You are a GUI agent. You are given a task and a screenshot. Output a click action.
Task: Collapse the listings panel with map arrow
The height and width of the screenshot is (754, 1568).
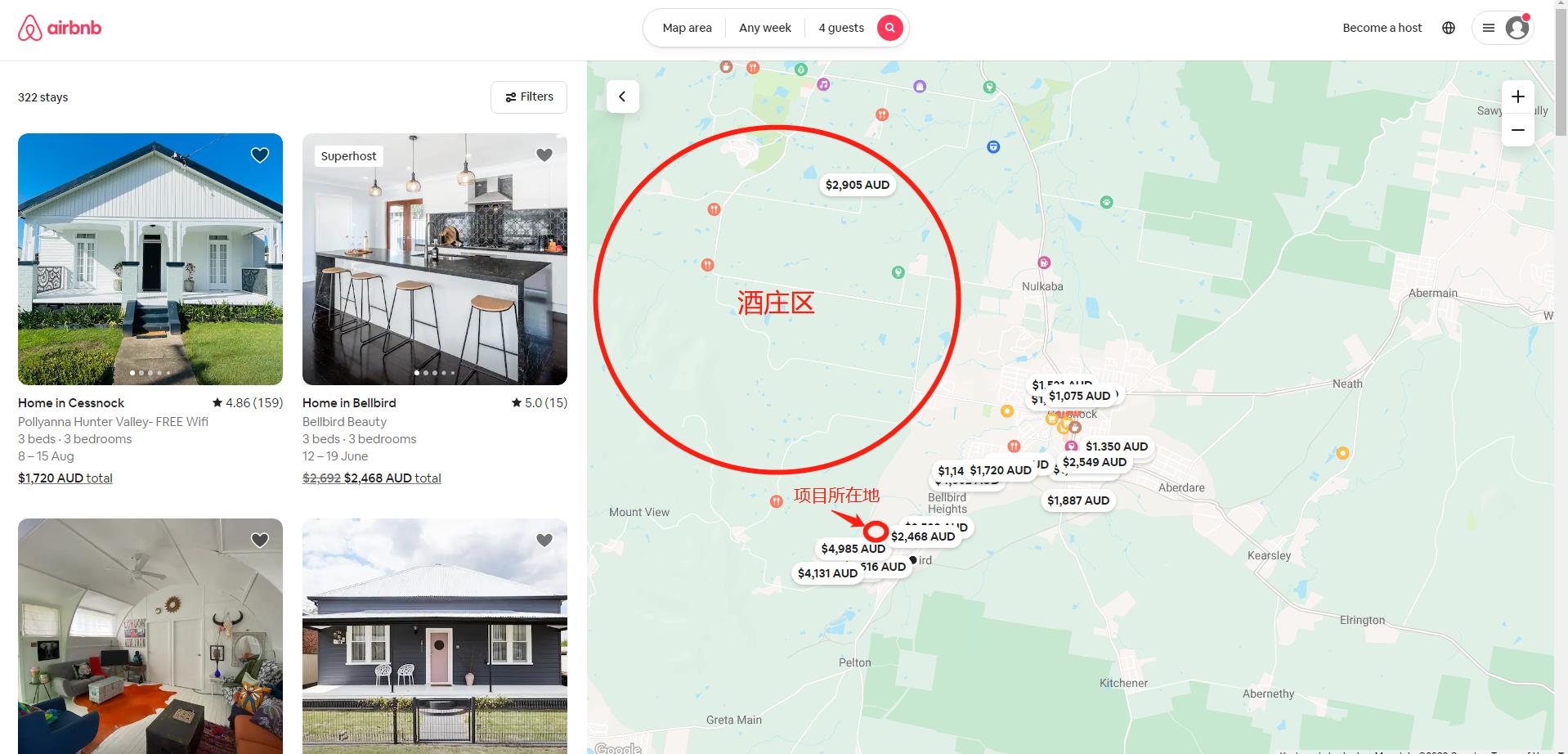[x=622, y=96]
